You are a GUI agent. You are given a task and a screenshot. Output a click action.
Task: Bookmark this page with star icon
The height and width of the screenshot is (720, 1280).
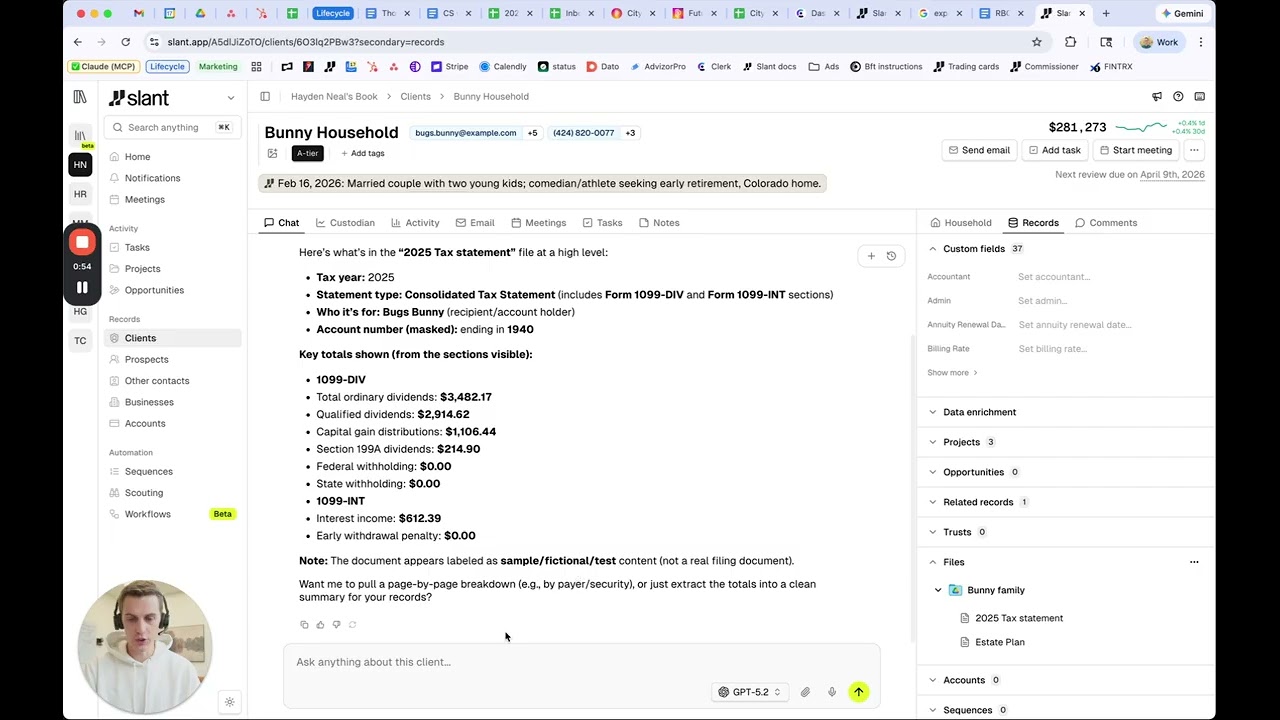point(1037,42)
